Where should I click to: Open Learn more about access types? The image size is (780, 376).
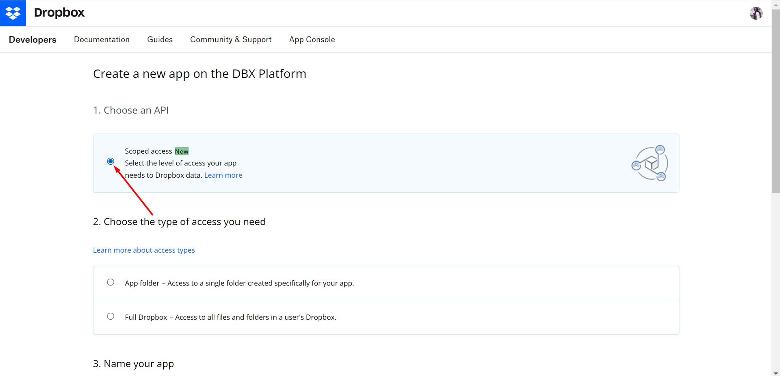[x=144, y=250]
